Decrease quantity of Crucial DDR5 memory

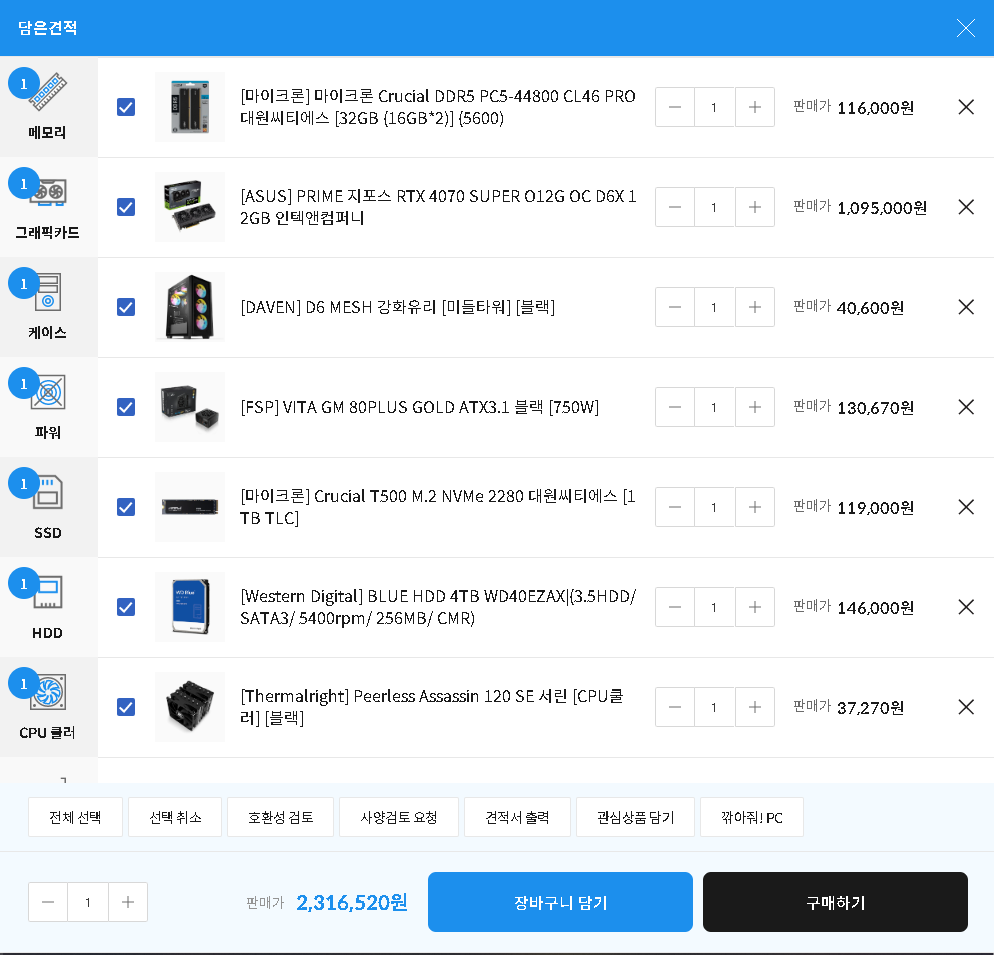point(674,107)
